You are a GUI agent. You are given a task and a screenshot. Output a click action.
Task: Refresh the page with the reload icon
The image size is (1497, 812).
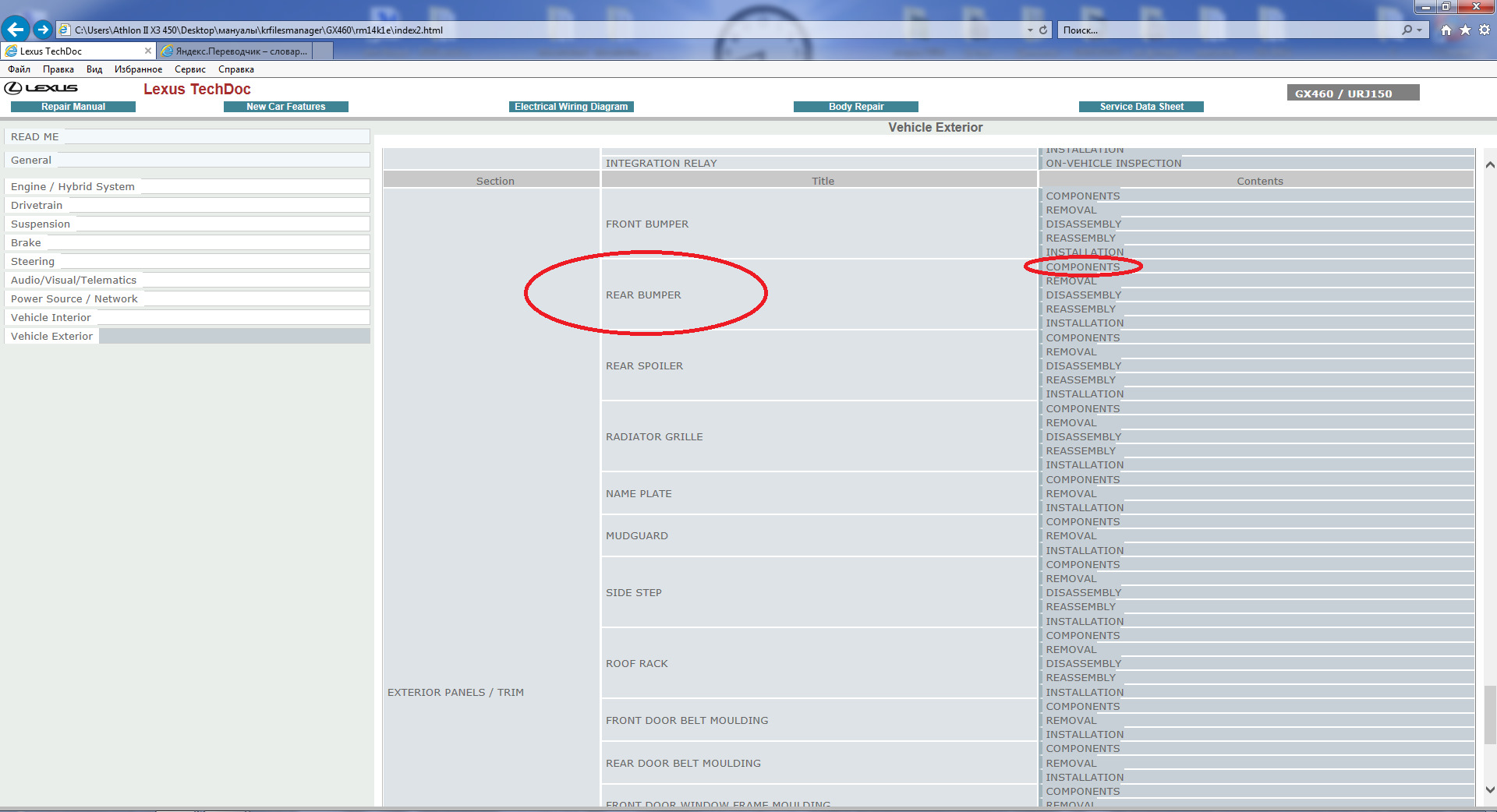(x=1043, y=30)
